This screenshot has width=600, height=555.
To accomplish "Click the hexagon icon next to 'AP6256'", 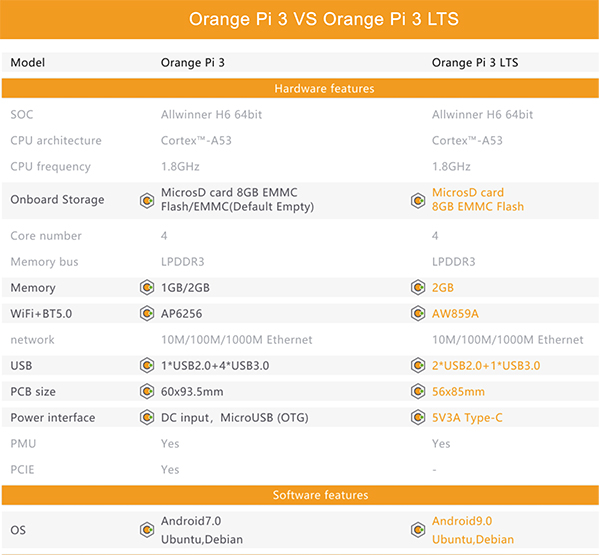I will 147,313.
